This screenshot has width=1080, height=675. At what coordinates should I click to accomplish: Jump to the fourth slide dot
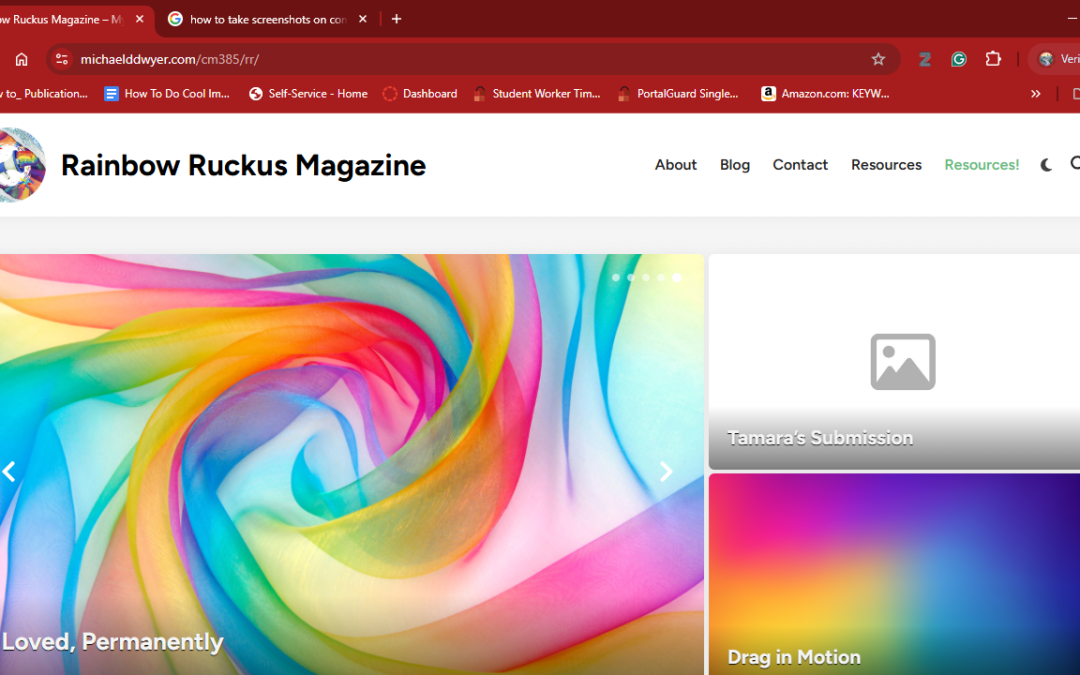tap(661, 278)
